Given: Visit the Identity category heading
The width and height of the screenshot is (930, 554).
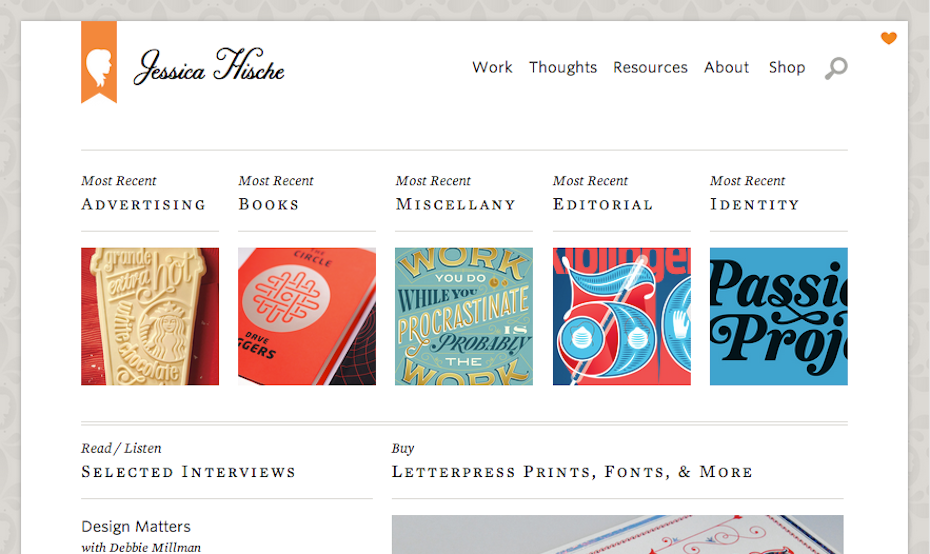Looking at the screenshot, I should tap(754, 204).
